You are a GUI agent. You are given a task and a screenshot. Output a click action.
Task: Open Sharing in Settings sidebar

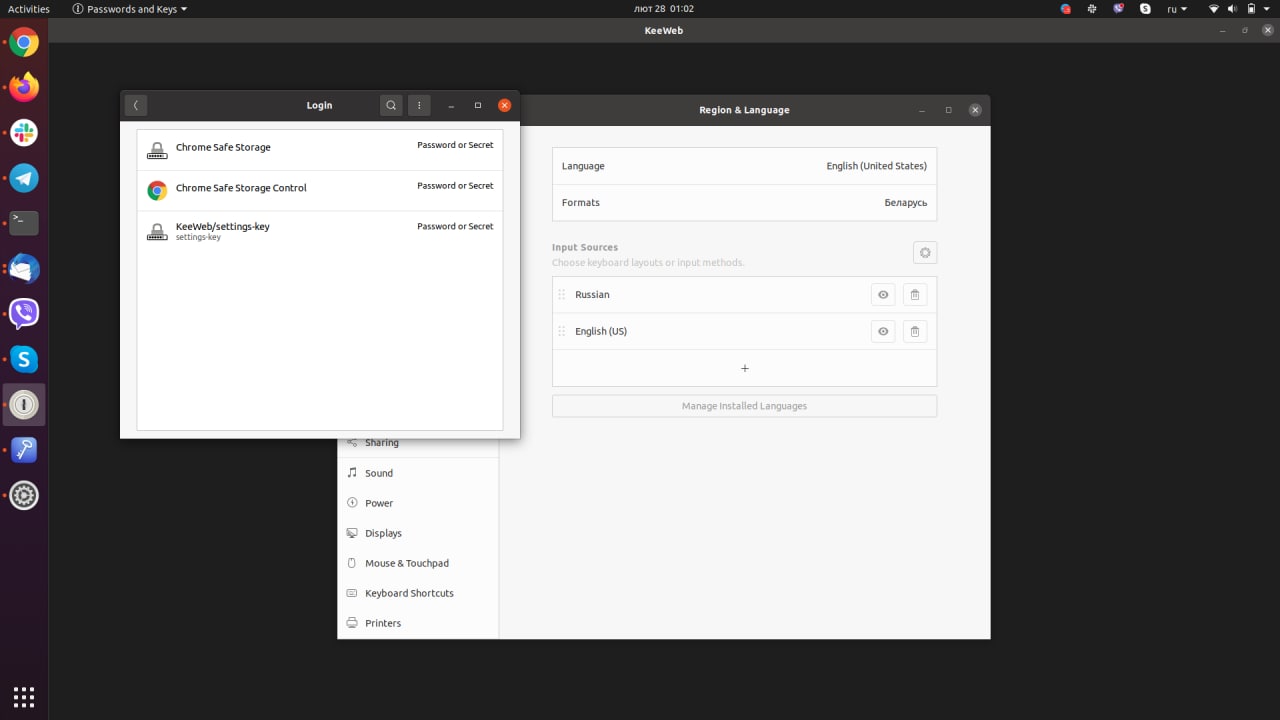(418, 443)
